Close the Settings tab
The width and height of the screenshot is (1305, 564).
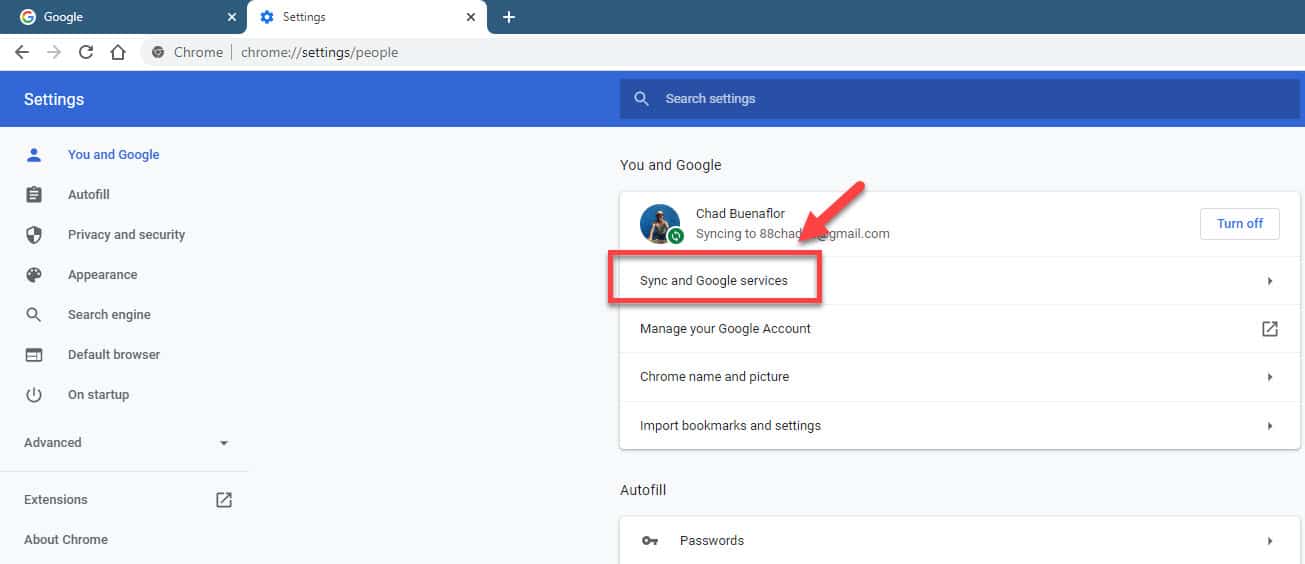(x=471, y=17)
